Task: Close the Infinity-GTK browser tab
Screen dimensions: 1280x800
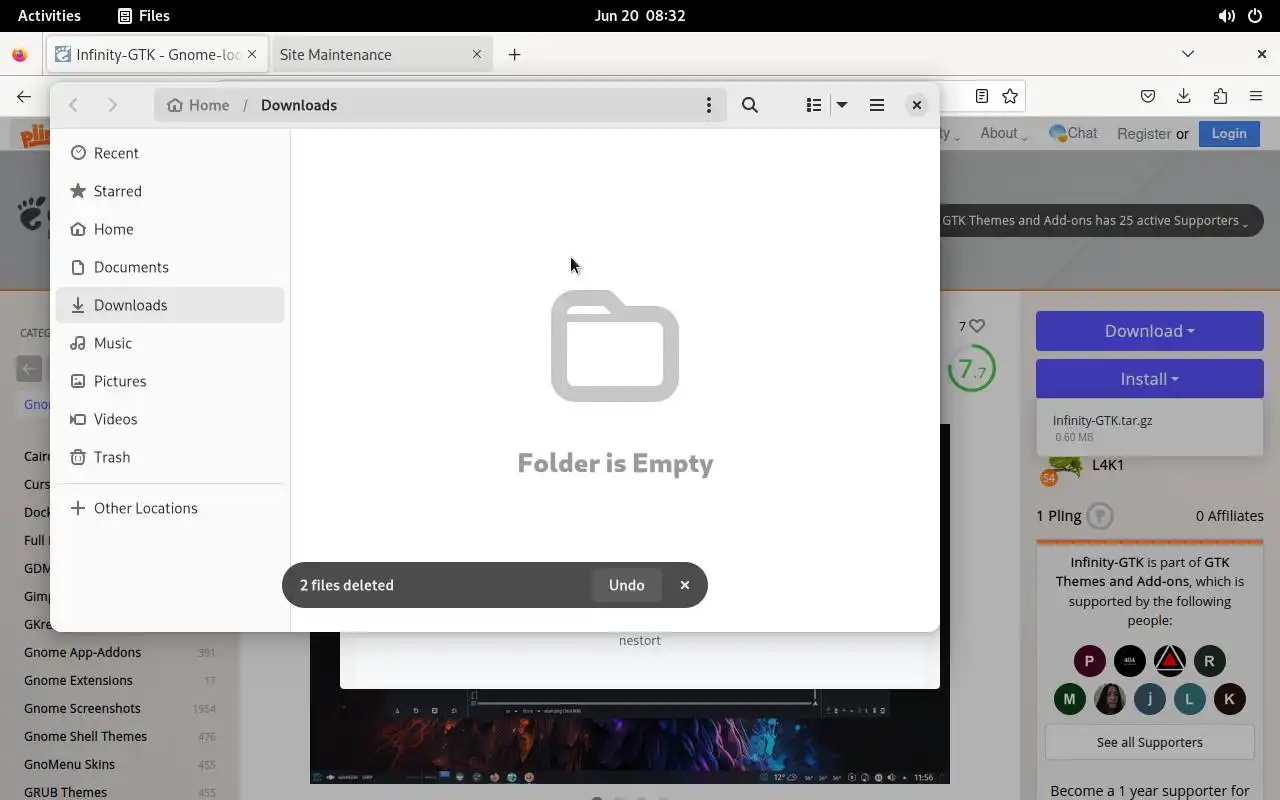Action: pyautogui.click(x=253, y=54)
